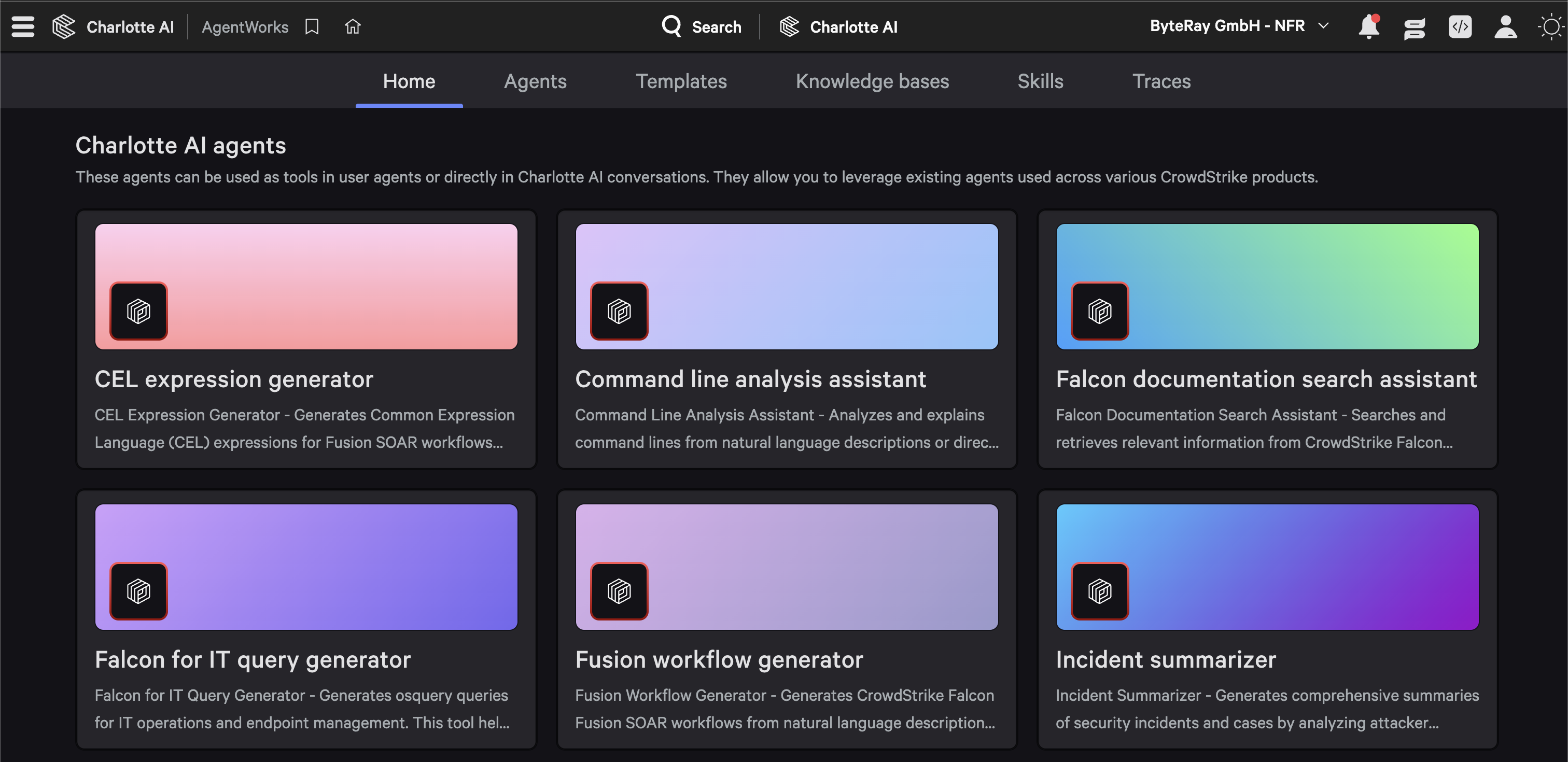Switch to the Templates tab
The image size is (1568, 762).
(x=681, y=81)
